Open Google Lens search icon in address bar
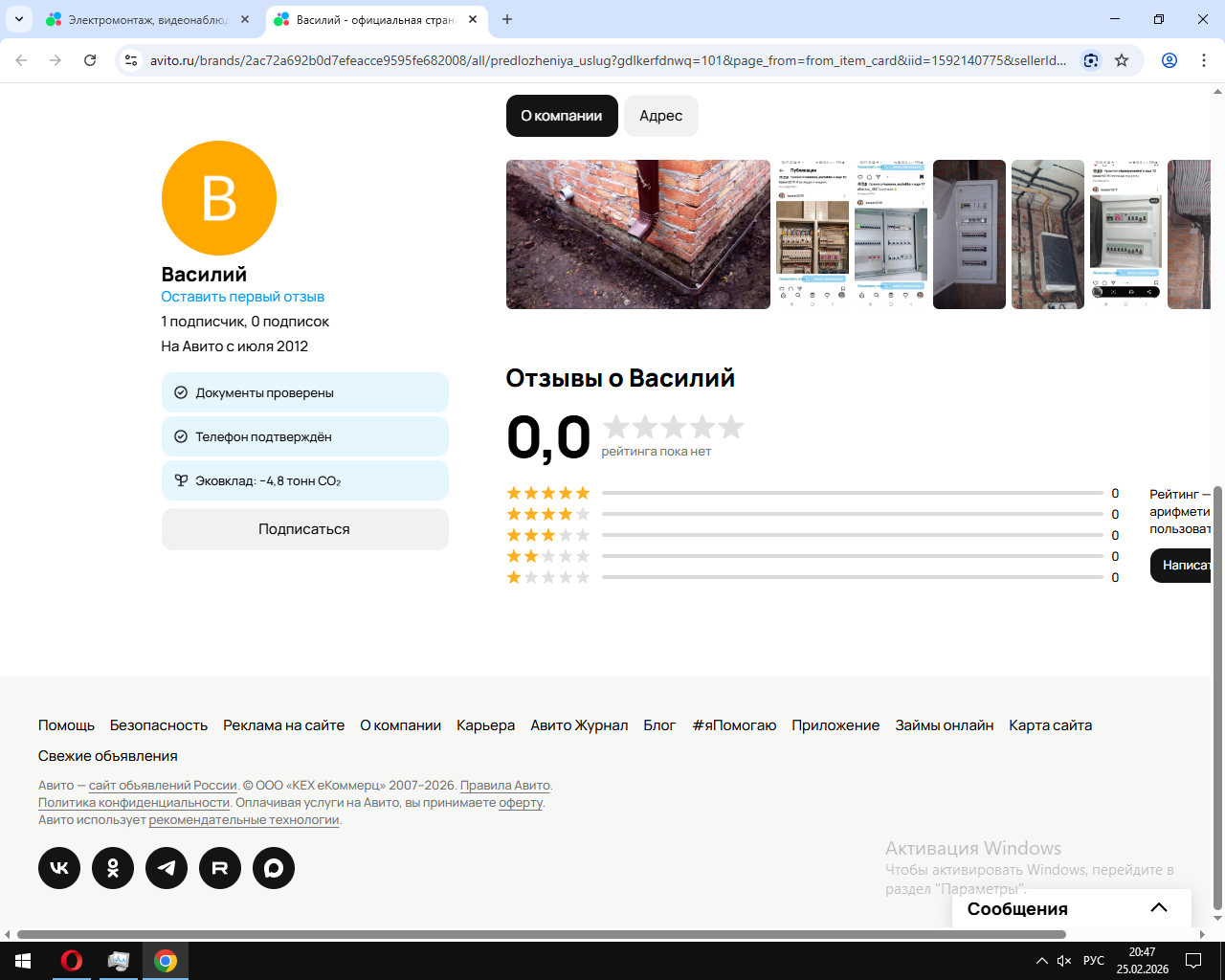Image resolution: width=1225 pixels, height=980 pixels. pos(1091,60)
